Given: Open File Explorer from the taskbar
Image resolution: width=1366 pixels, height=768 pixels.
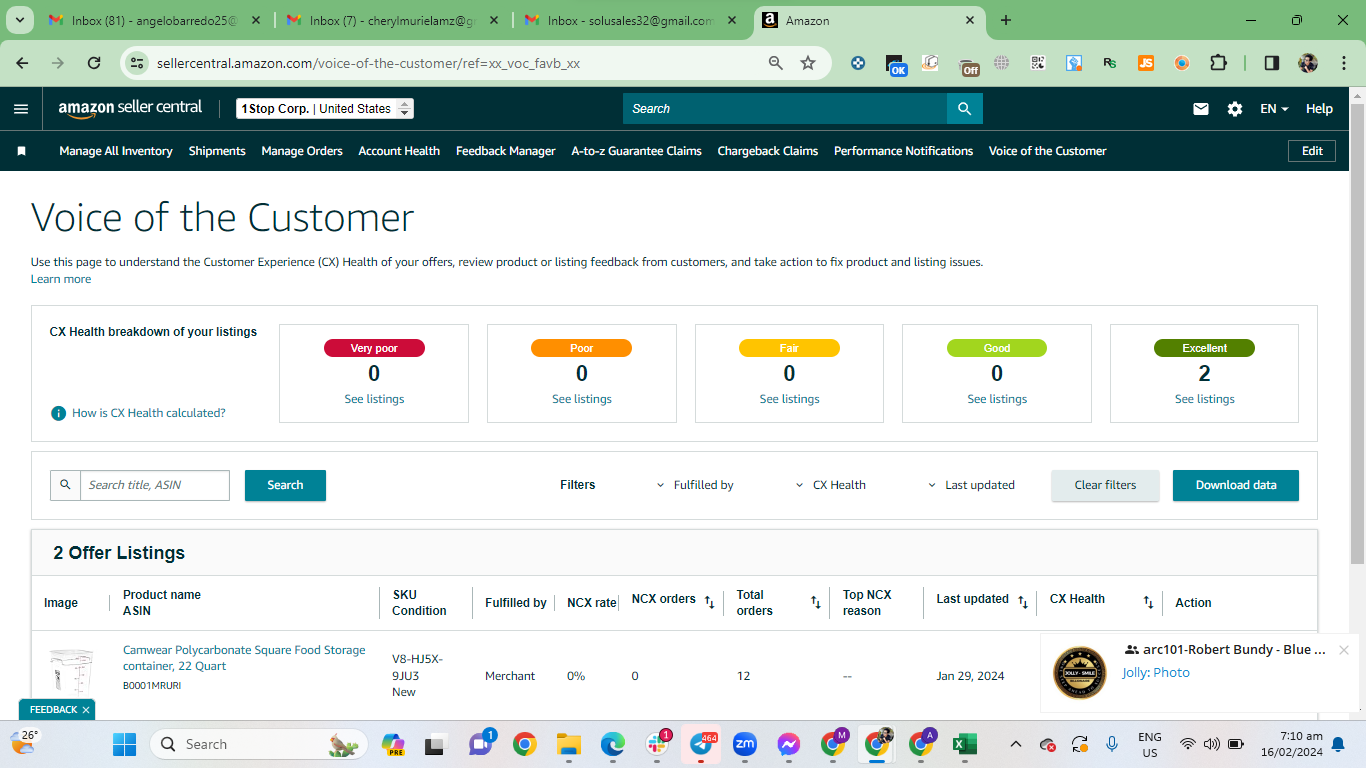Looking at the screenshot, I should (569, 744).
